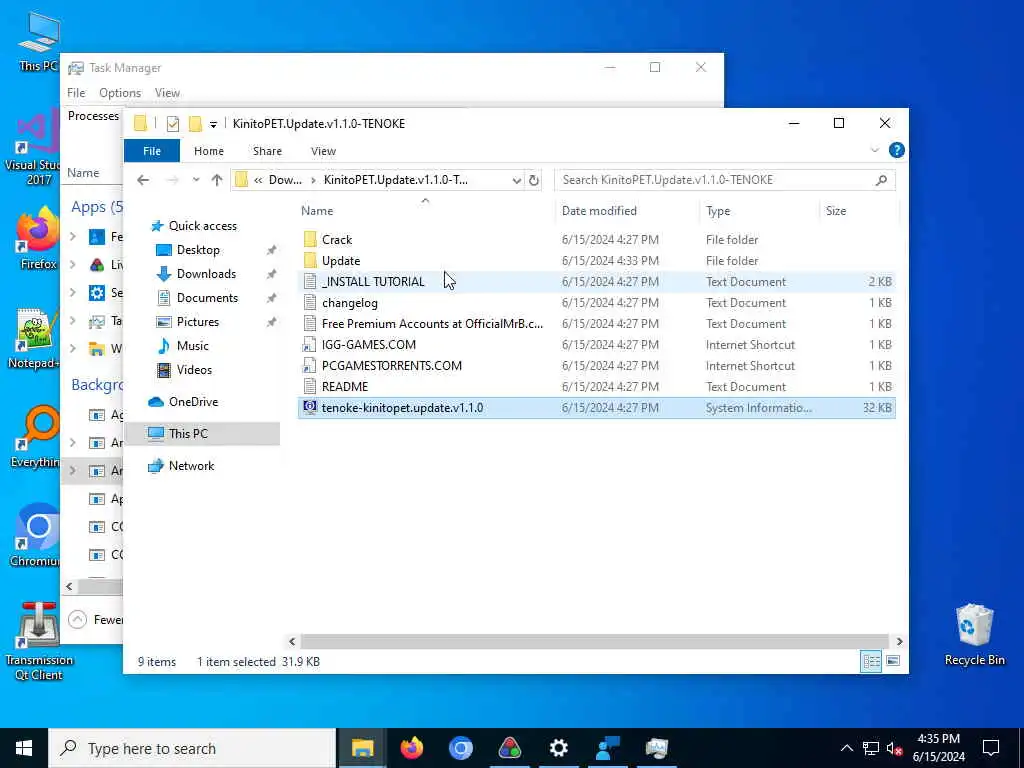This screenshot has height=768, width=1024.
Task: Open Firefox from the taskbar
Action: coord(411,748)
